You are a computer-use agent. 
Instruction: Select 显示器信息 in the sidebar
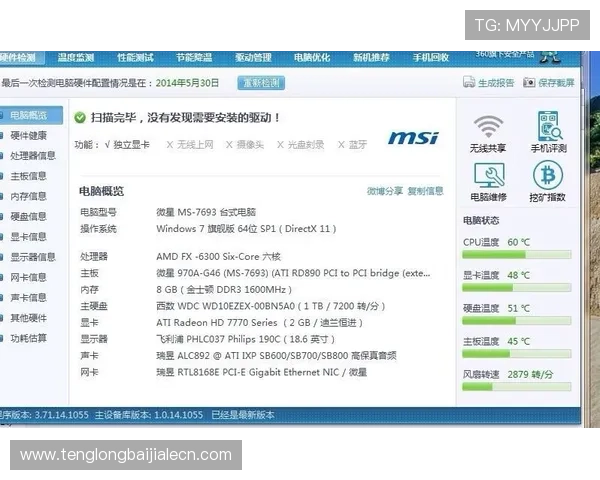[x=33, y=257]
